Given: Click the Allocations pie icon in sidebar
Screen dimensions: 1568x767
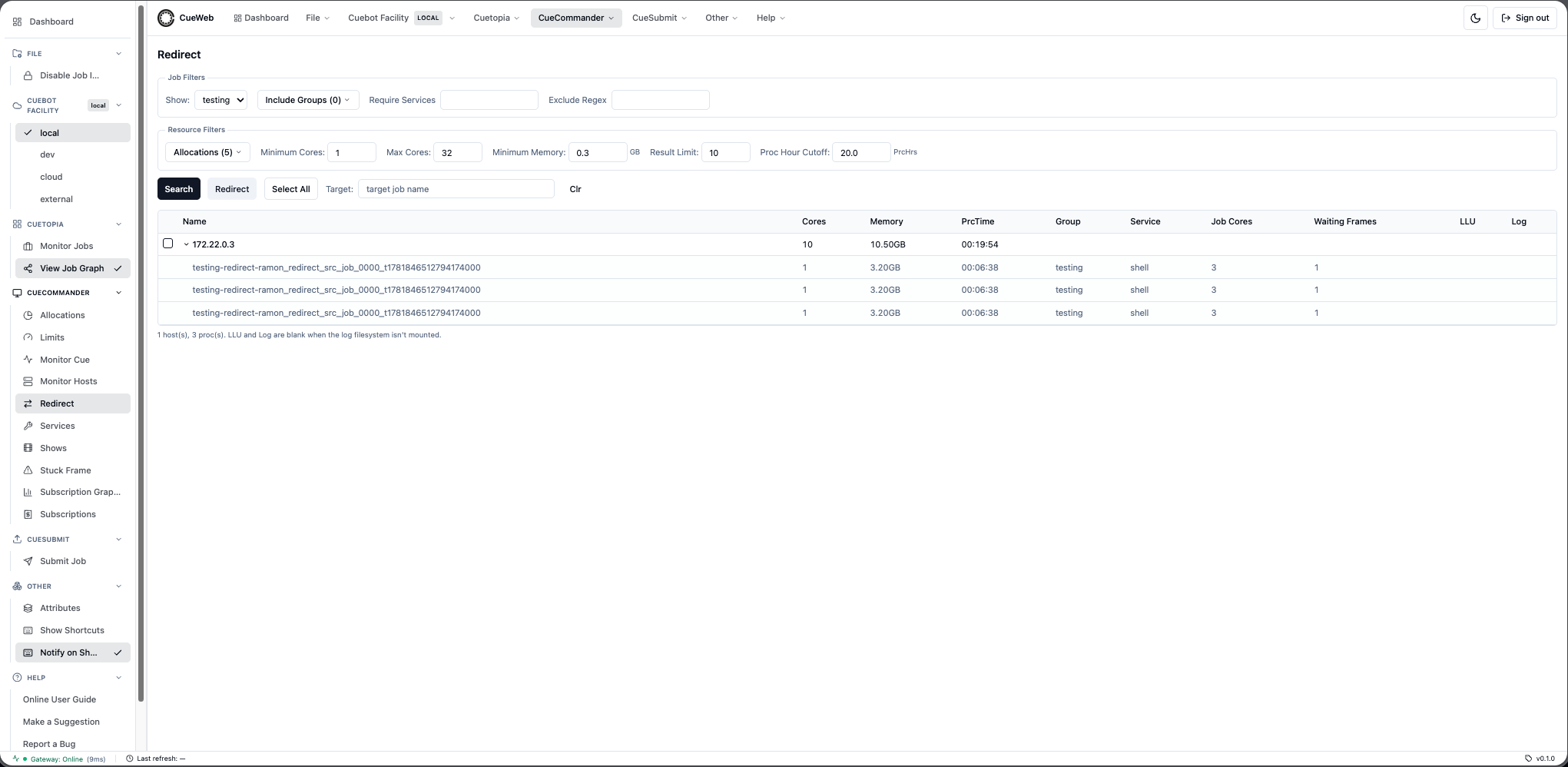Looking at the screenshot, I should 28,315.
